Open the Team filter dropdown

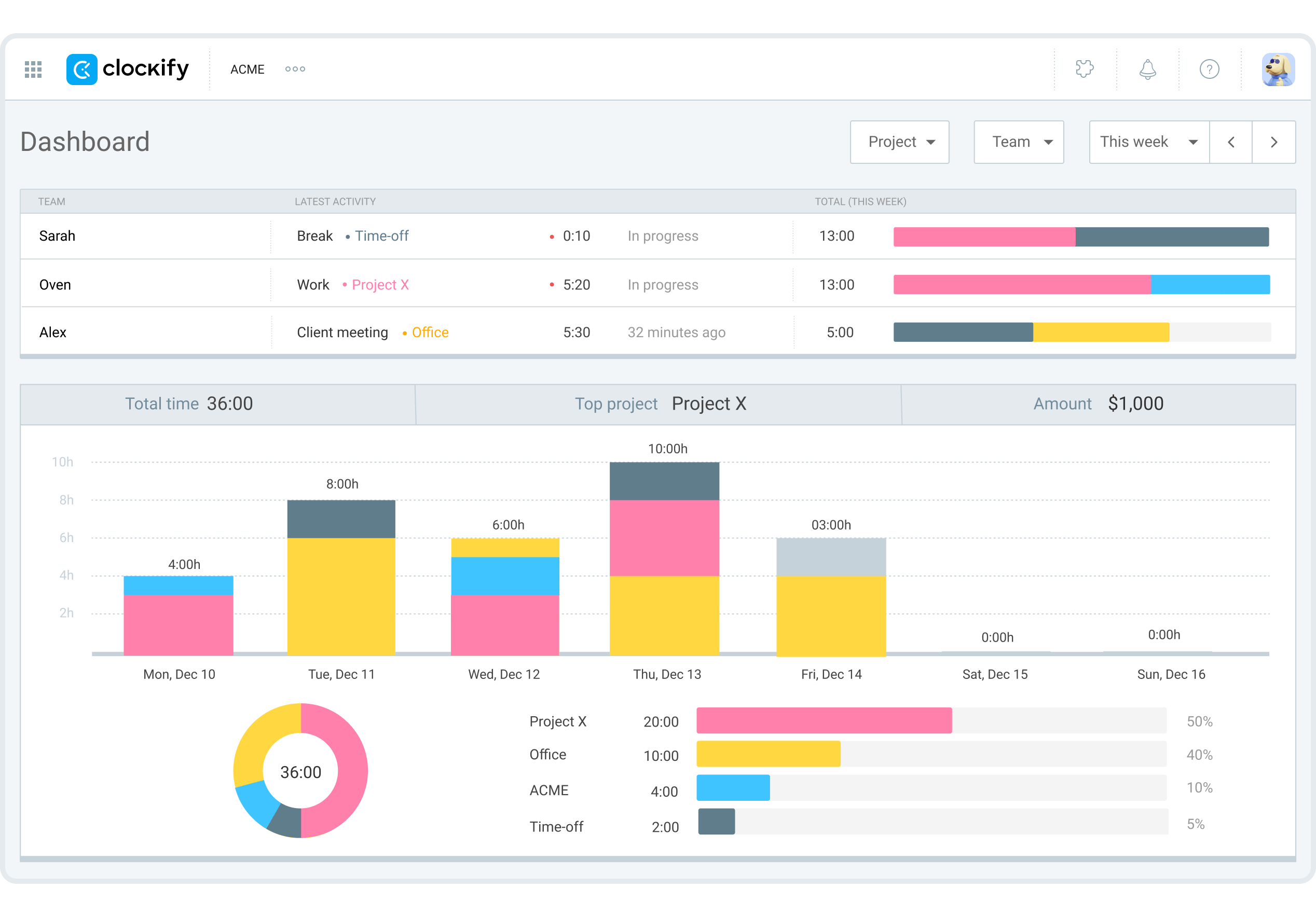(x=1019, y=142)
